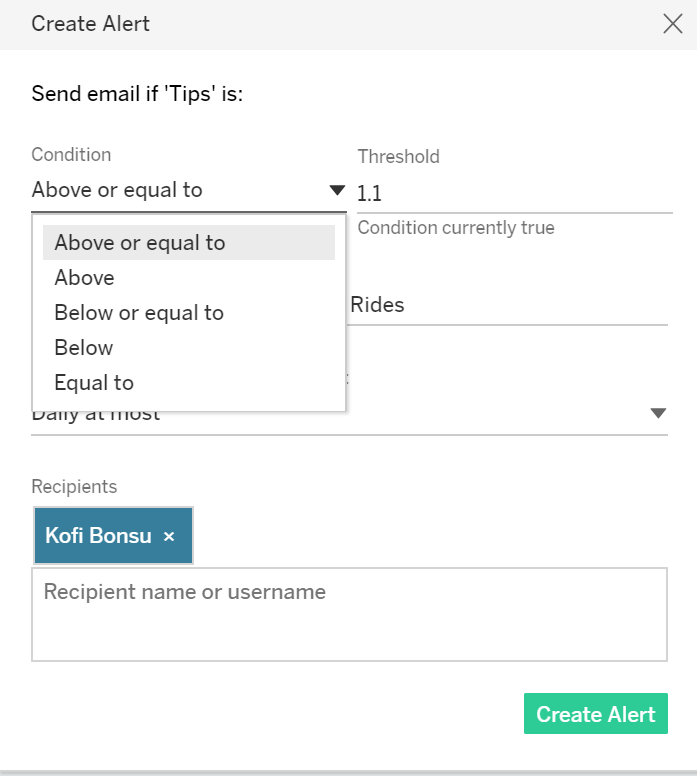Click the Recipients section label

pos(74,487)
